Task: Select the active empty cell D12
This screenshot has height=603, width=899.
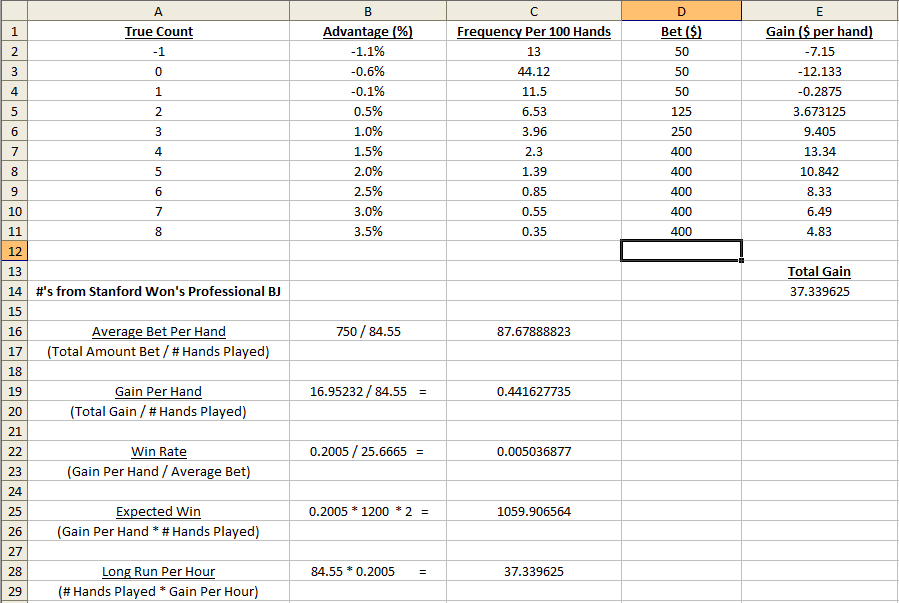Action: click(681, 251)
